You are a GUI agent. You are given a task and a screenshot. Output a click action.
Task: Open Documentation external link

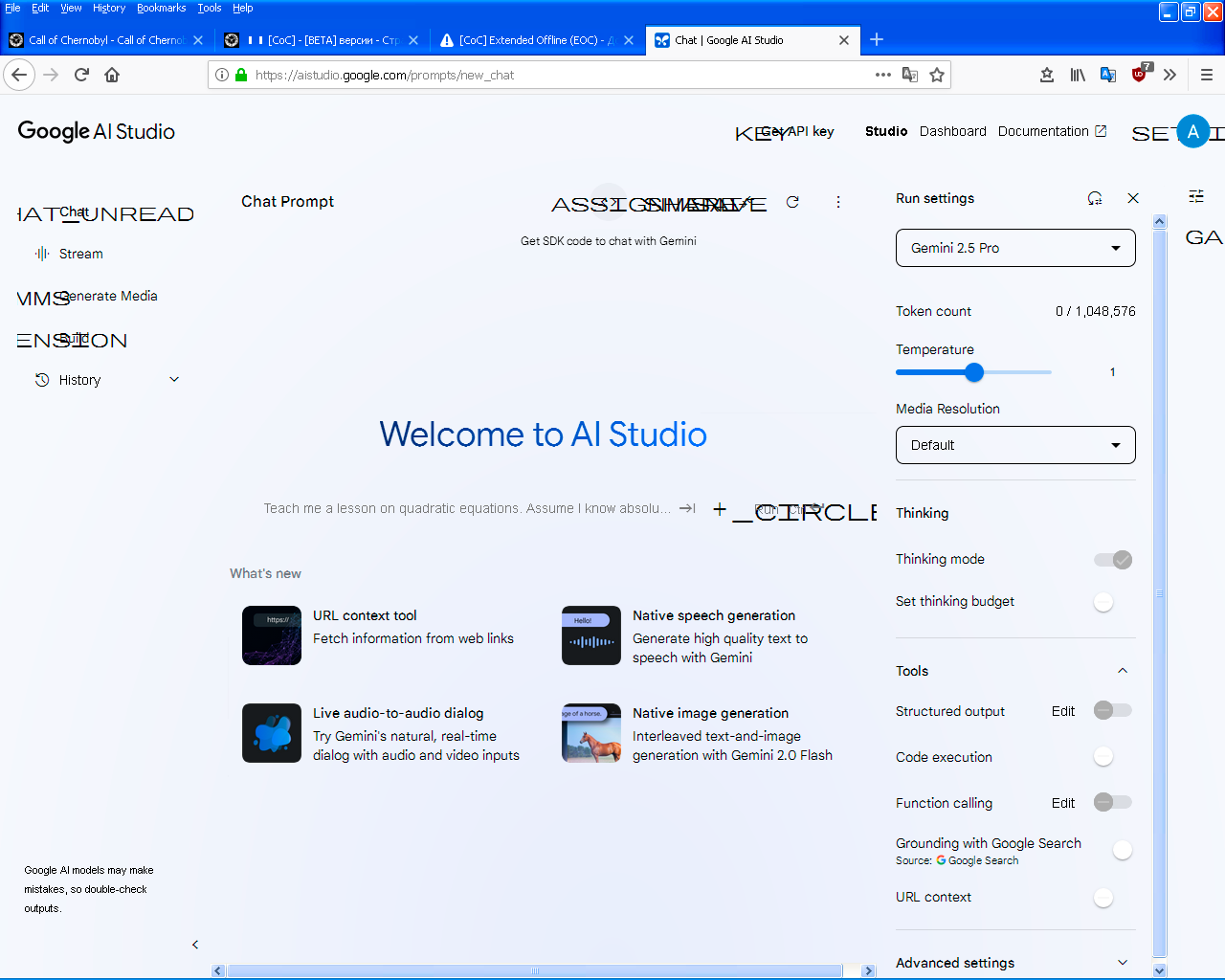(x=1052, y=131)
